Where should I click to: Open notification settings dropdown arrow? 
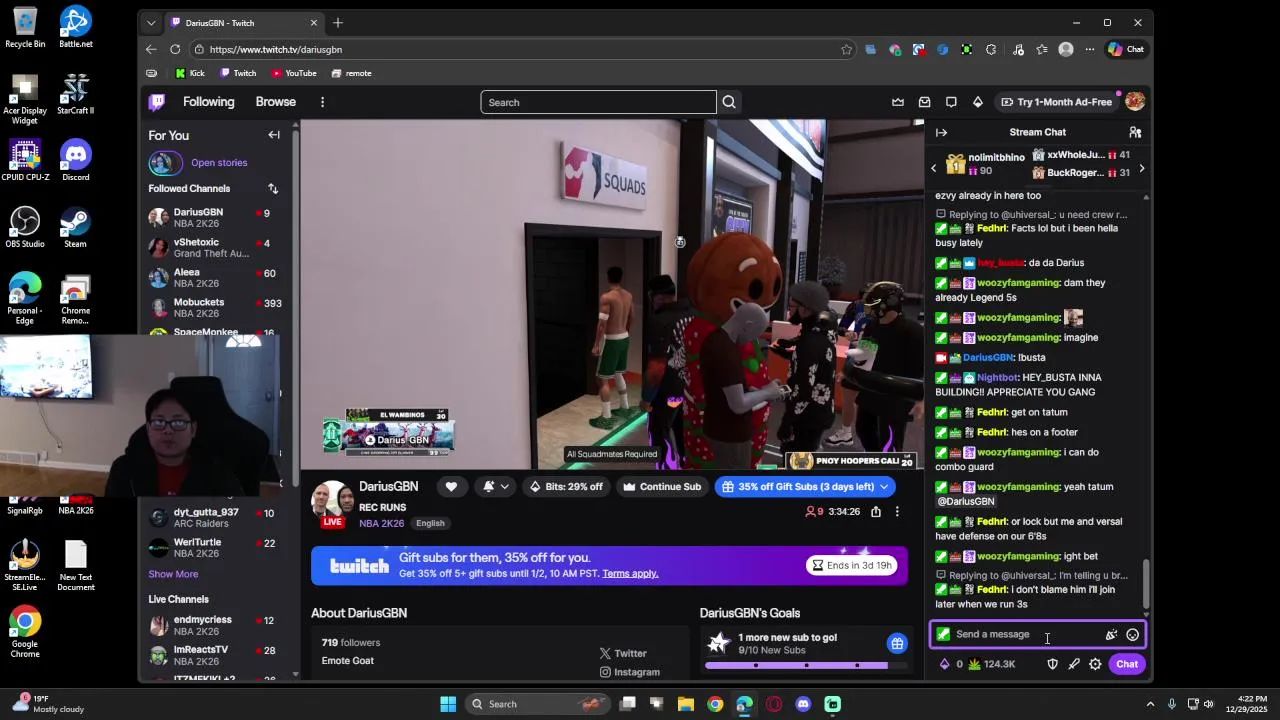[x=505, y=487]
